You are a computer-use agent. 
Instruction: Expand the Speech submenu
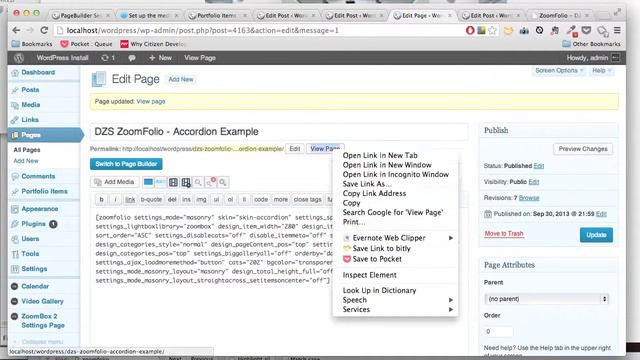[395, 300]
